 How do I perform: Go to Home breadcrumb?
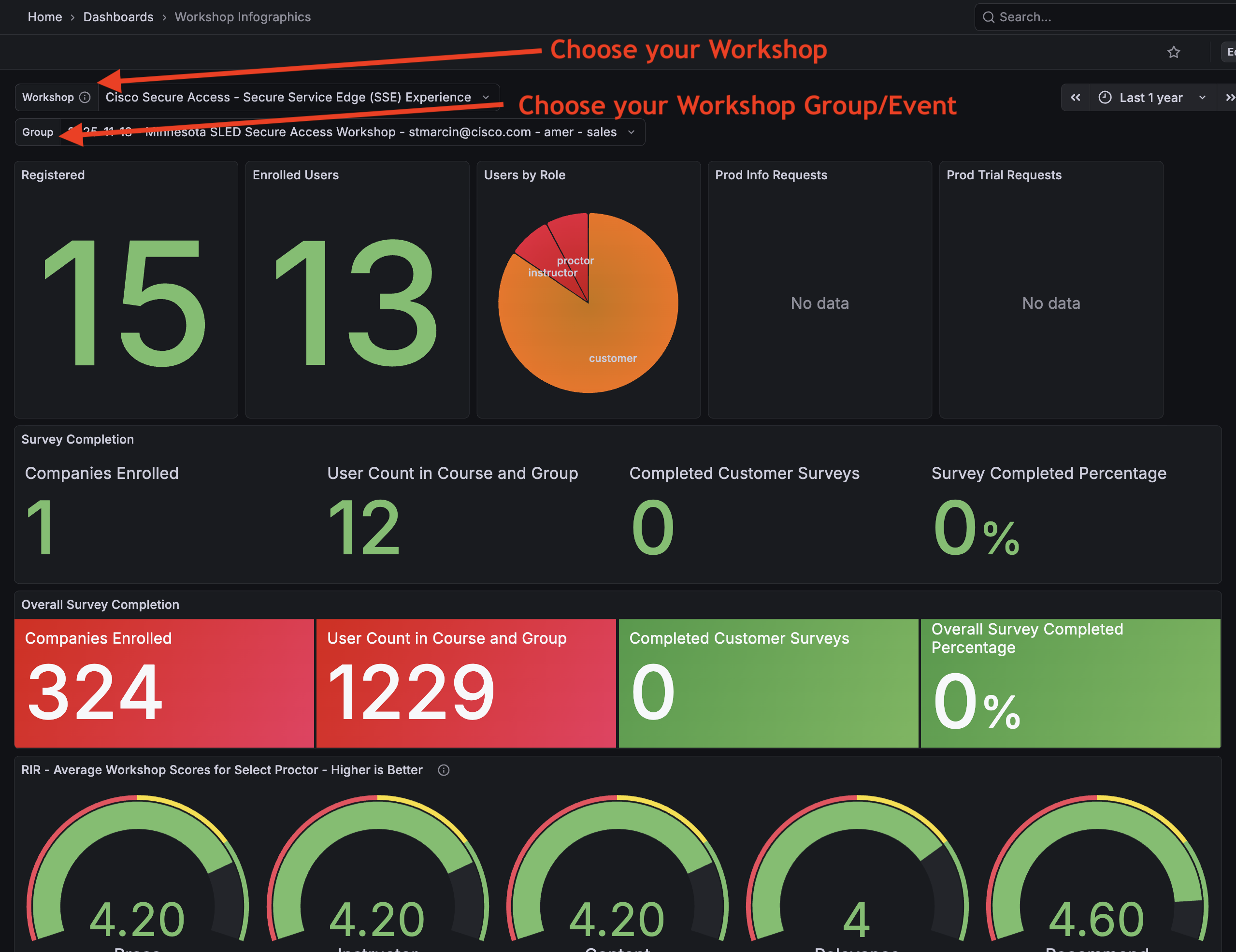(45, 17)
